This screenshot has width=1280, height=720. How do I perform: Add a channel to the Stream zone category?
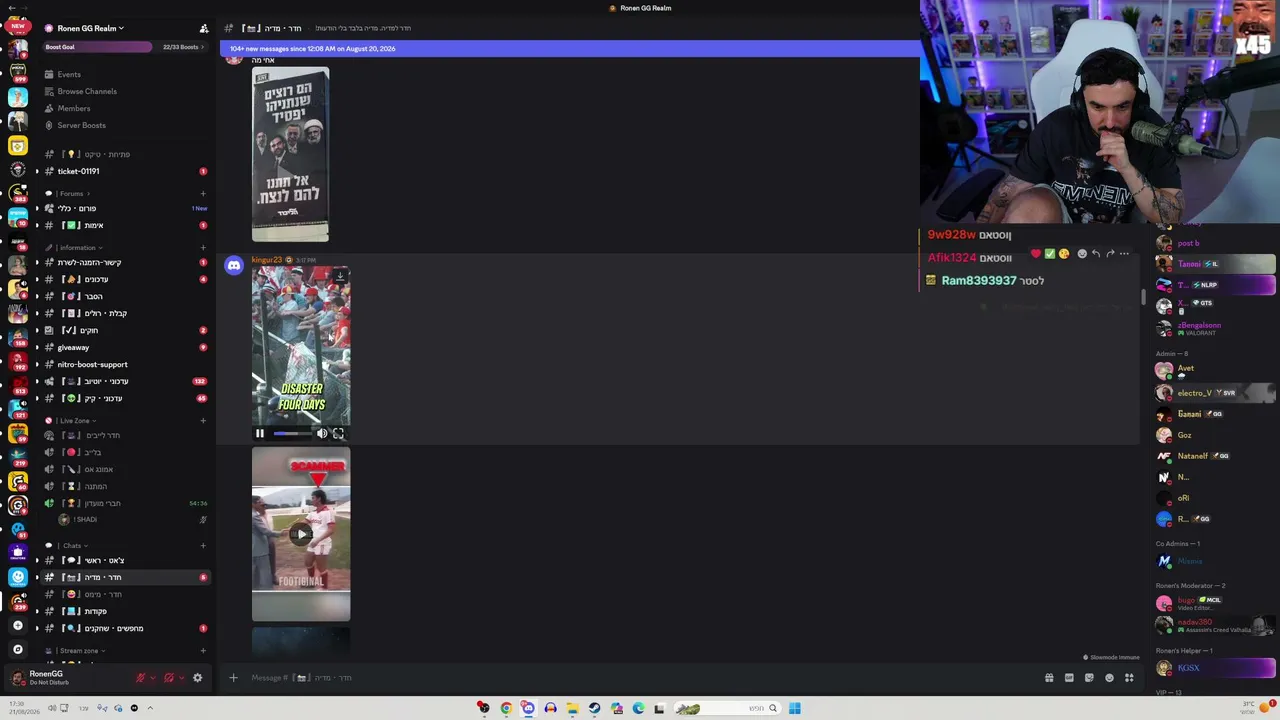(x=203, y=651)
